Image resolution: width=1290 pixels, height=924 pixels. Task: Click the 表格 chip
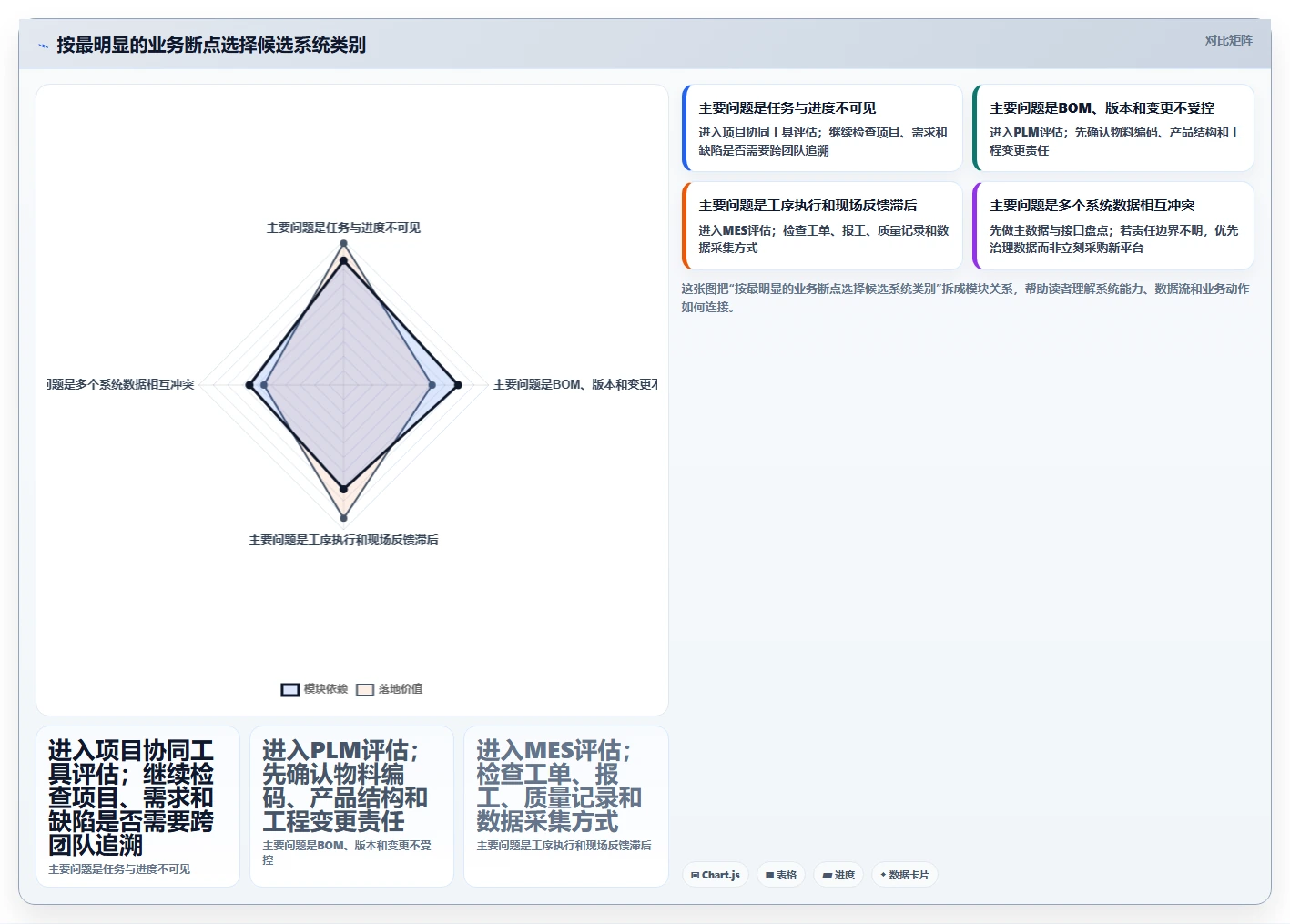click(x=781, y=875)
